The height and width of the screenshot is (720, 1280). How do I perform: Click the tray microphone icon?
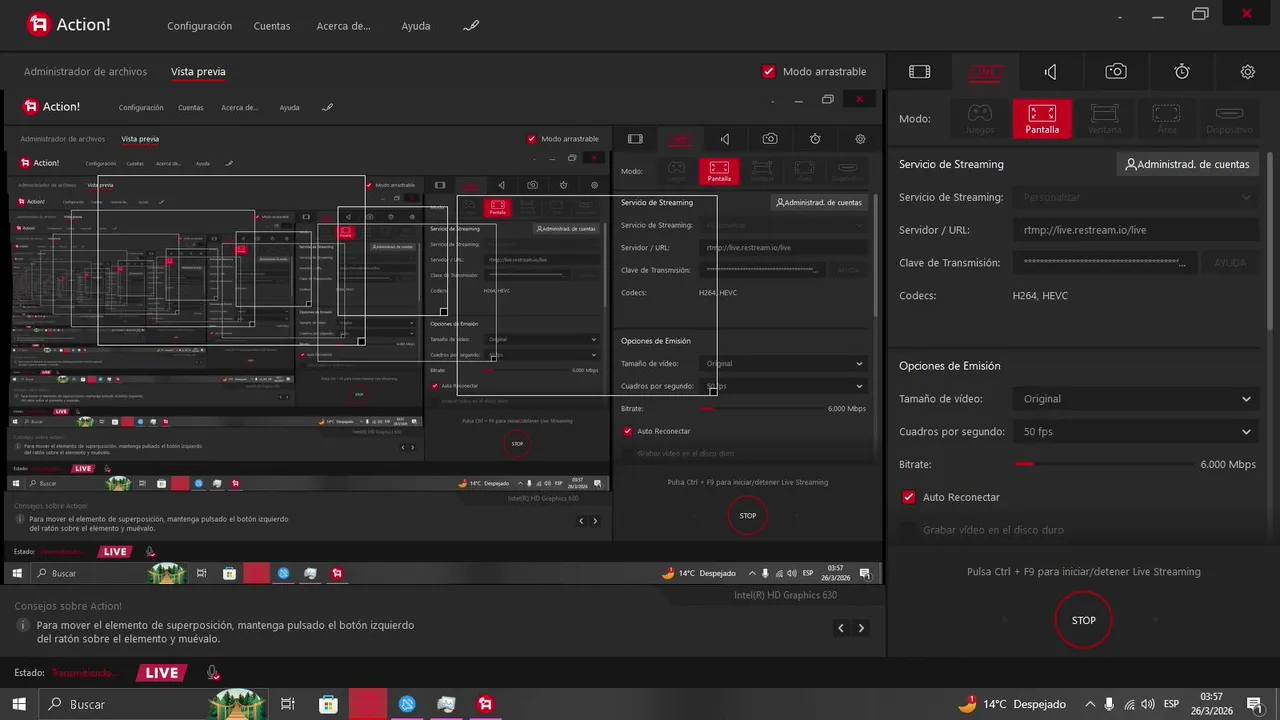point(1109,704)
